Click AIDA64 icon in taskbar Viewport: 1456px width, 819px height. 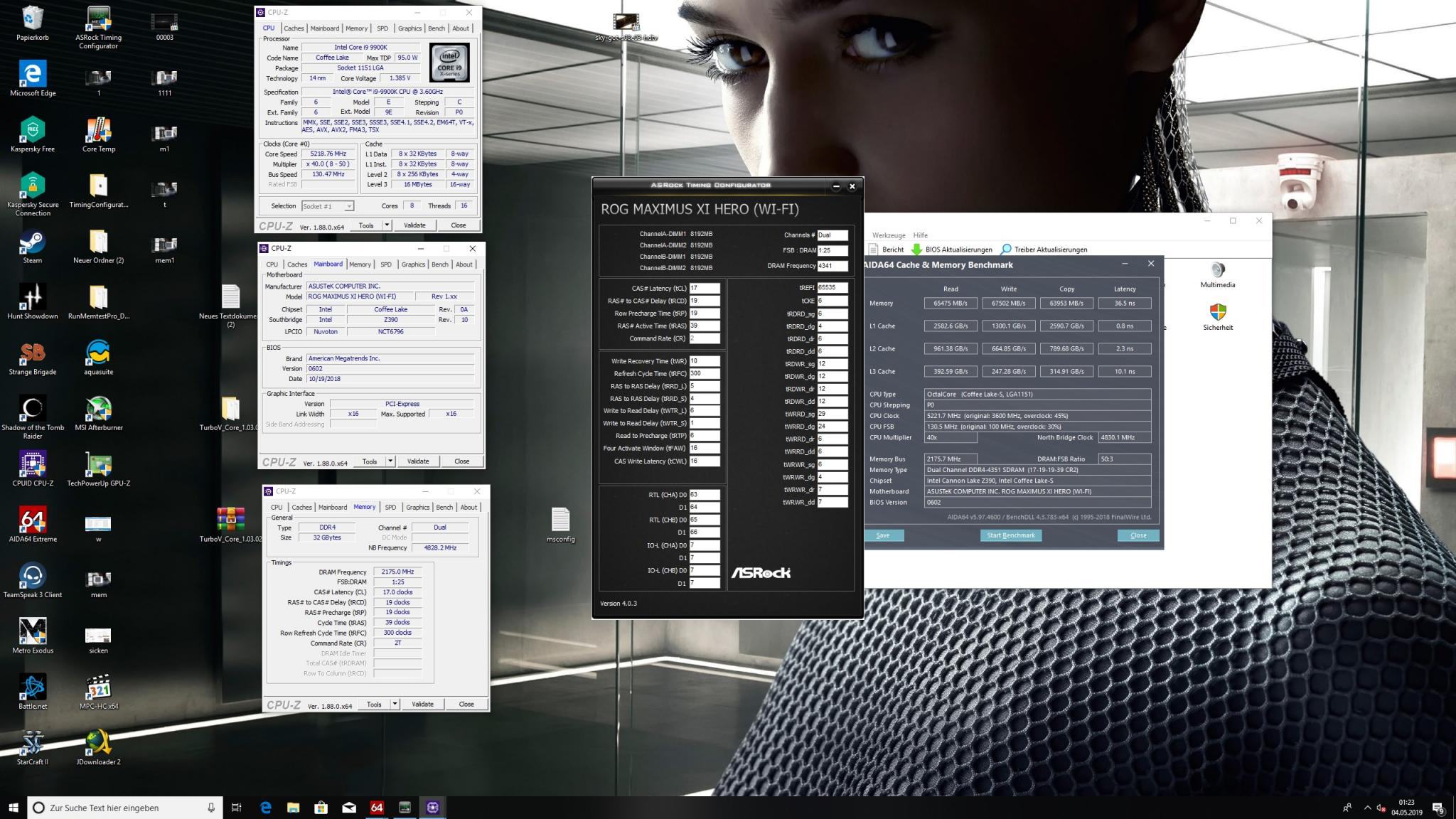pos(377,808)
